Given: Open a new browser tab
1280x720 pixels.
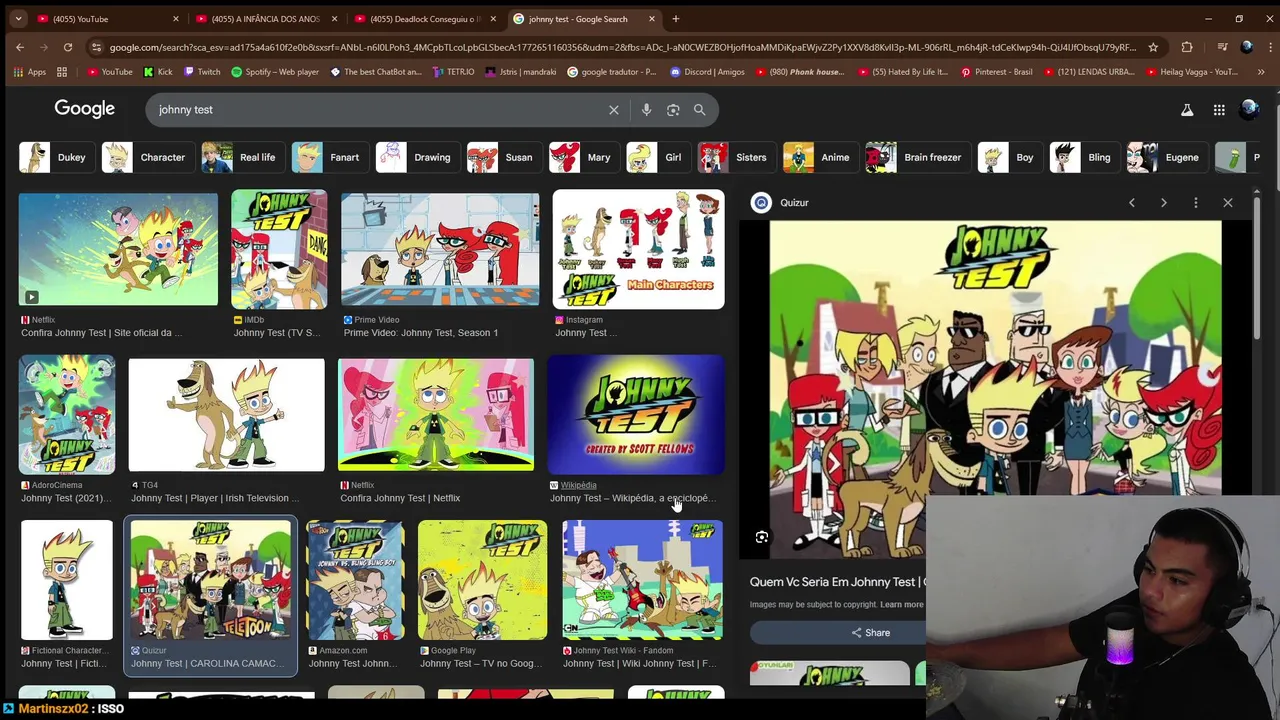Looking at the screenshot, I should pyautogui.click(x=676, y=19).
